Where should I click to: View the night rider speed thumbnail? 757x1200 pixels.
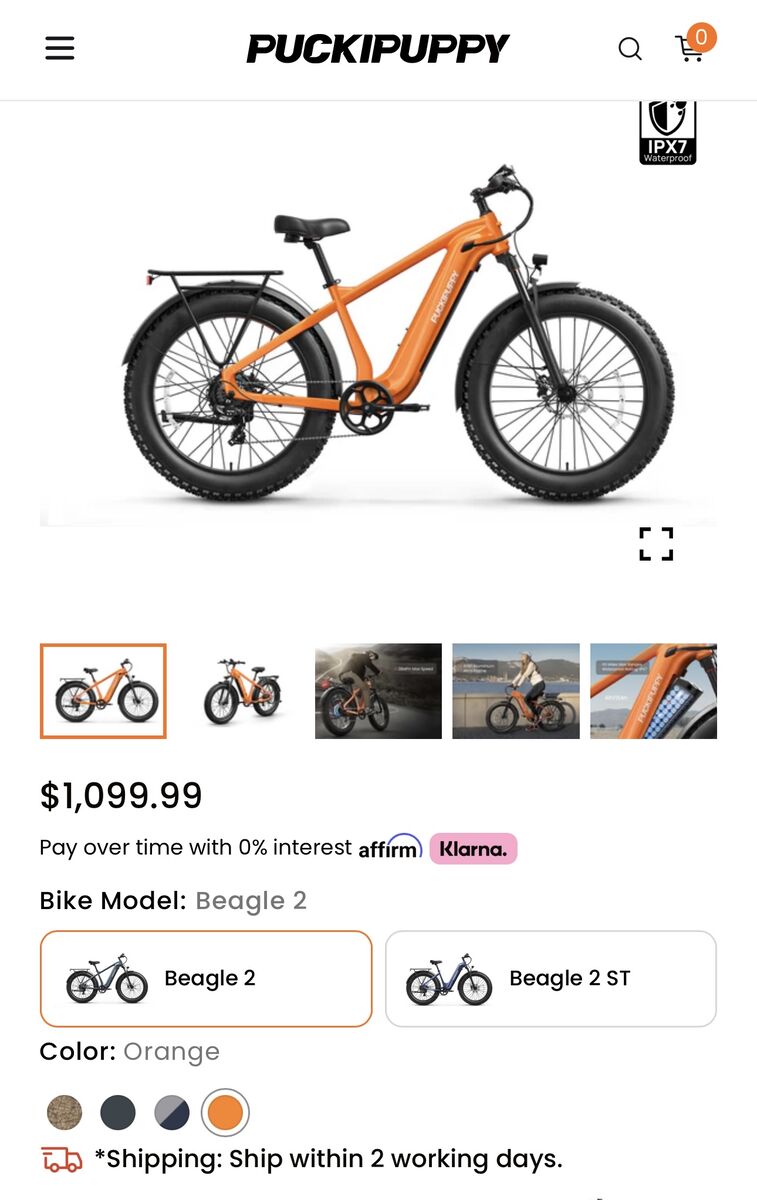[x=378, y=691]
